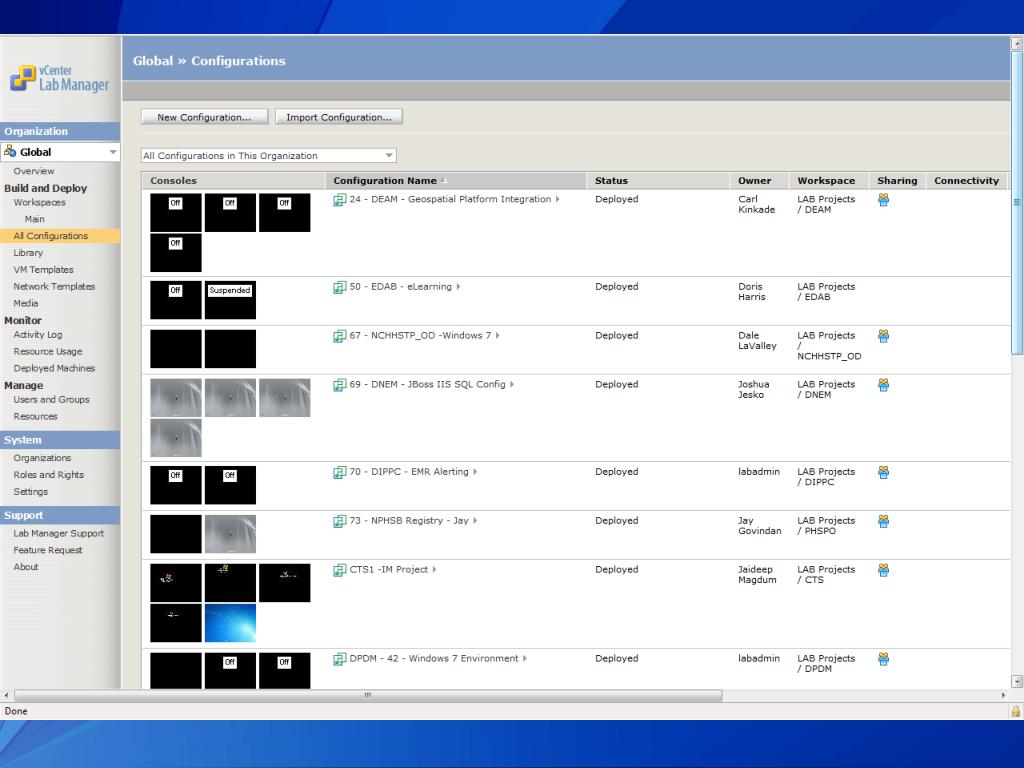Click the horizontal scrollbar right arrow
Viewport: 1024px width, 768px height.
pyautogui.click(x=1004, y=696)
